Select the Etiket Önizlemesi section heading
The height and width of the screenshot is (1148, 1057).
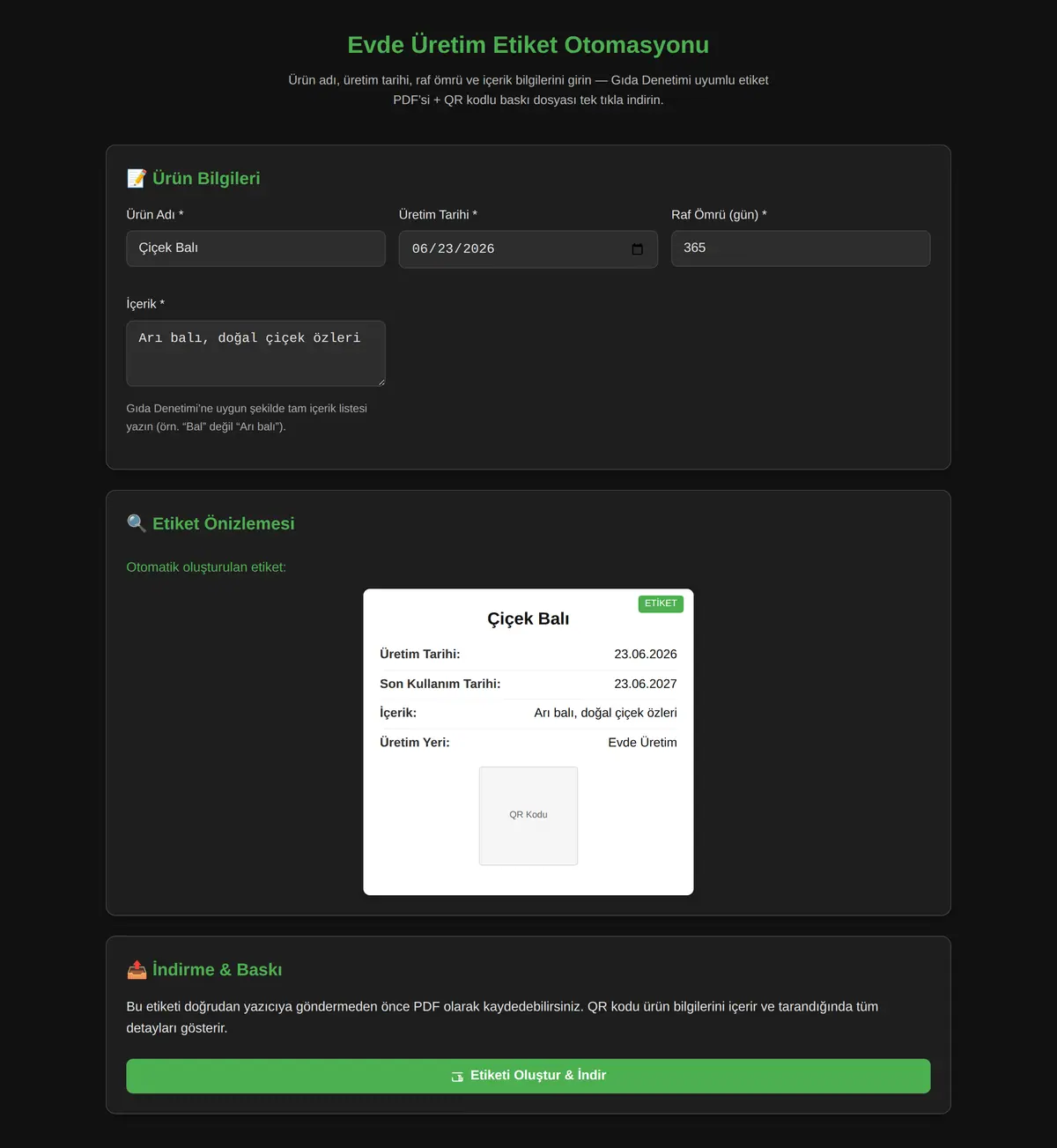(x=224, y=523)
